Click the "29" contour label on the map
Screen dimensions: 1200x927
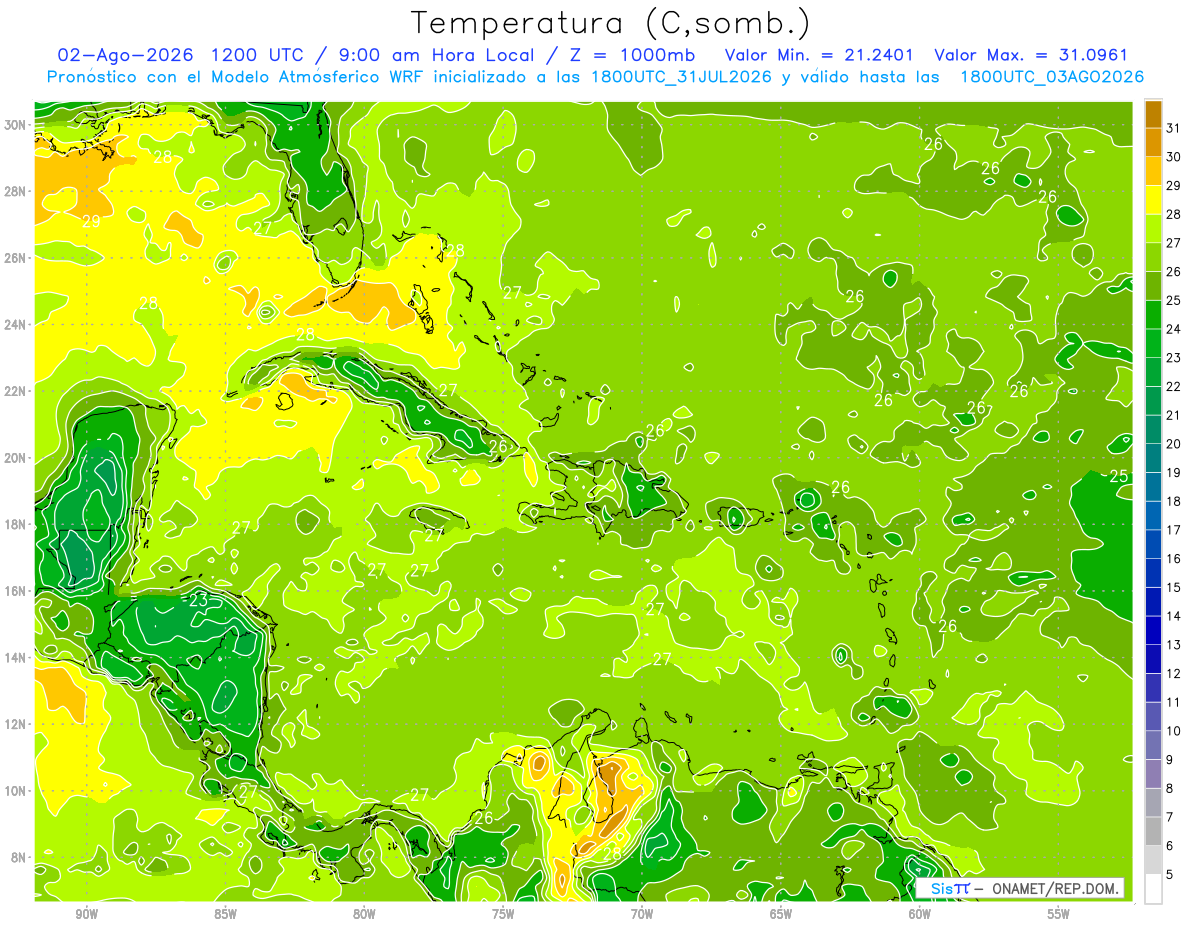(x=91, y=222)
